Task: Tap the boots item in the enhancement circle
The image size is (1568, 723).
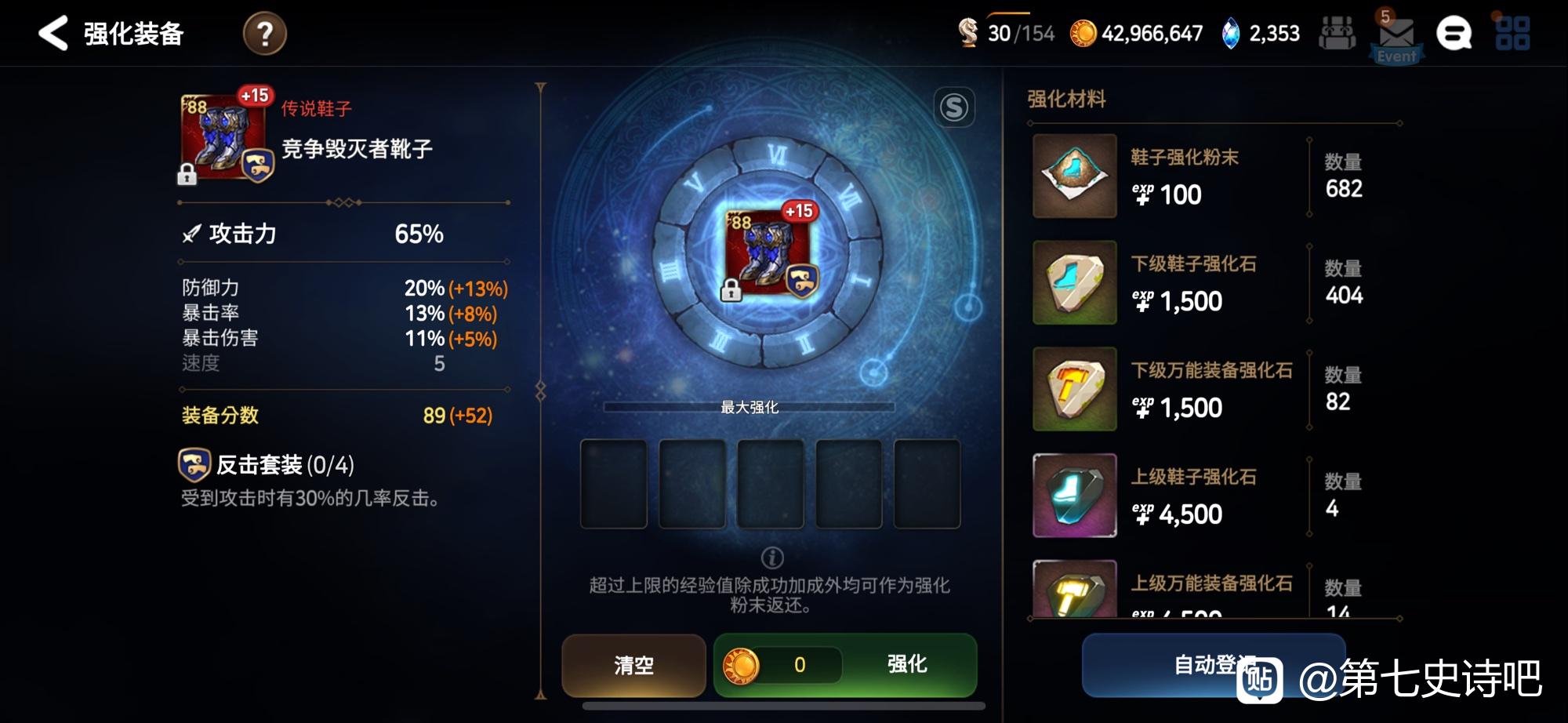Action: pyautogui.click(x=771, y=253)
